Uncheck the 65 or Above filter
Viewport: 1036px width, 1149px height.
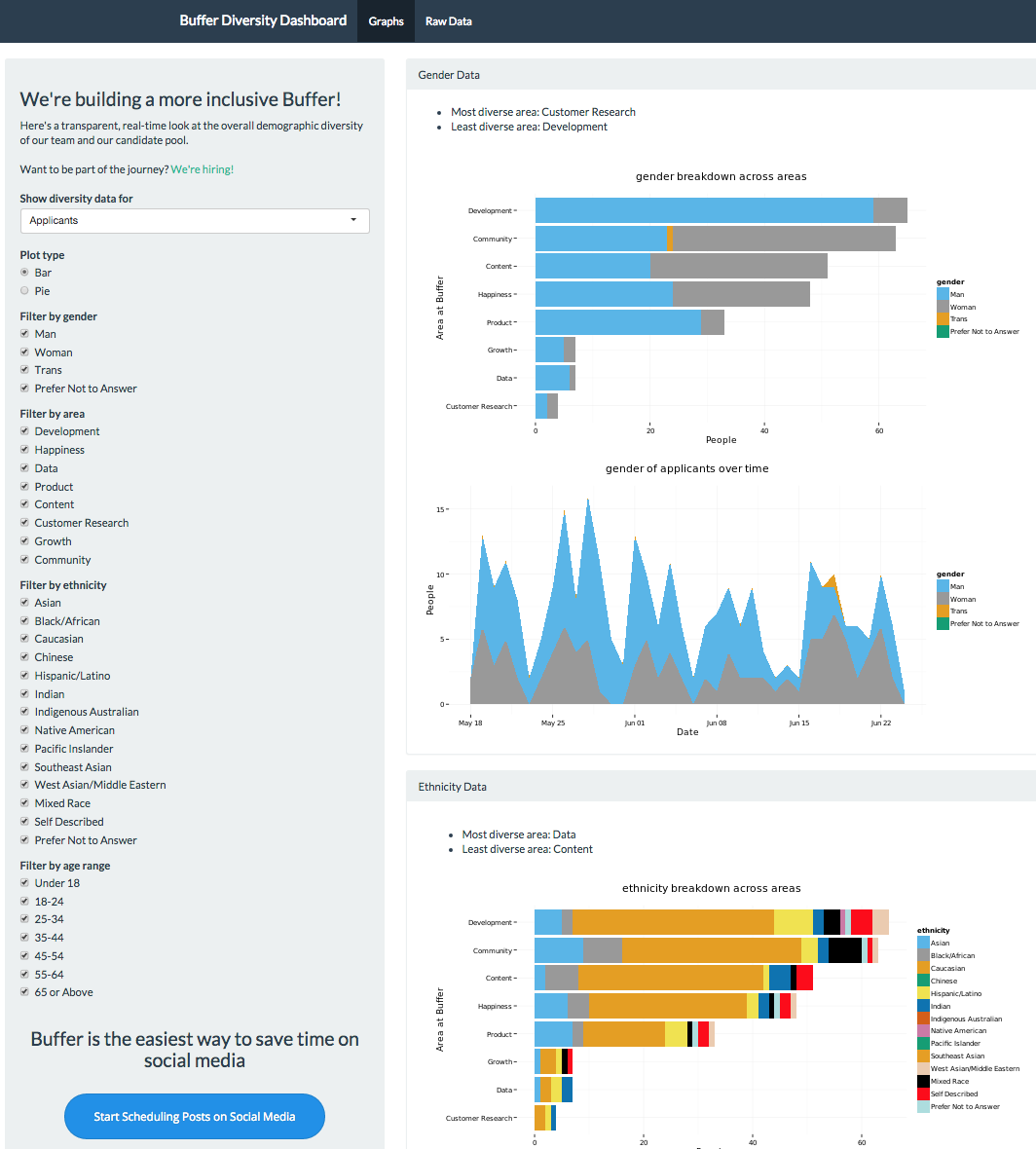pos(25,992)
